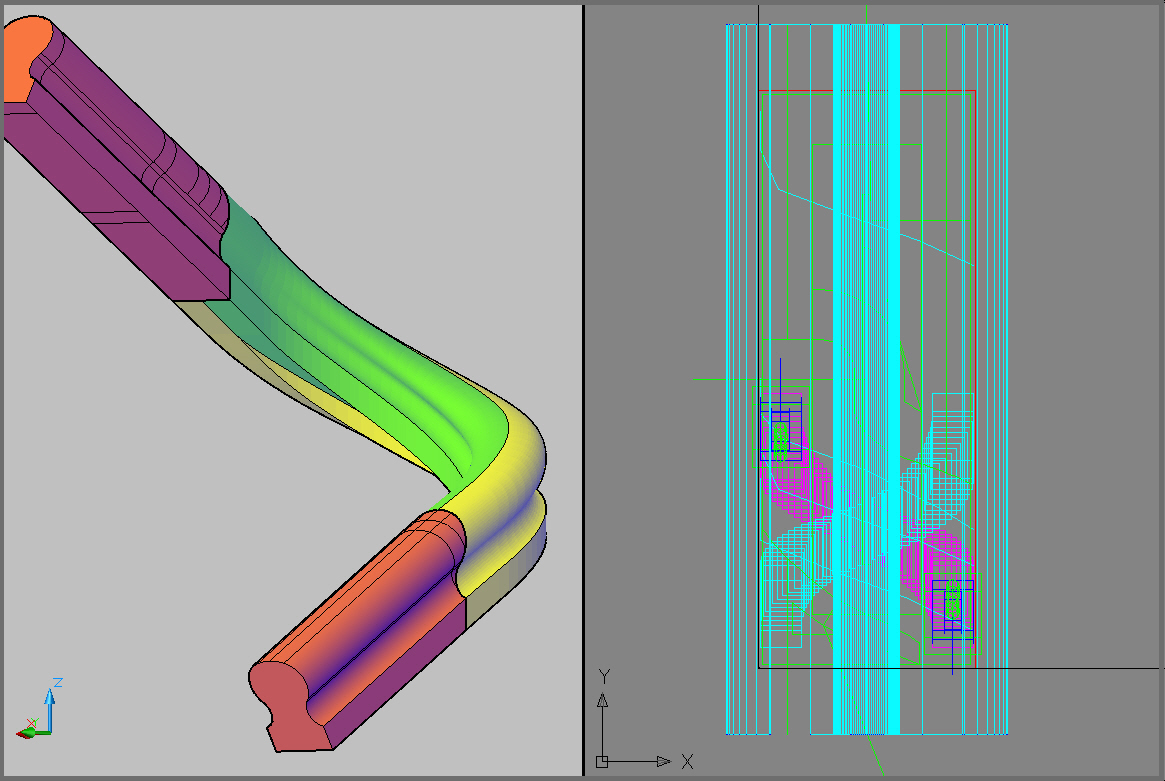Click the 2D UCS origin square in right viewport
The image size is (1165, 781).
pos(602,761)
